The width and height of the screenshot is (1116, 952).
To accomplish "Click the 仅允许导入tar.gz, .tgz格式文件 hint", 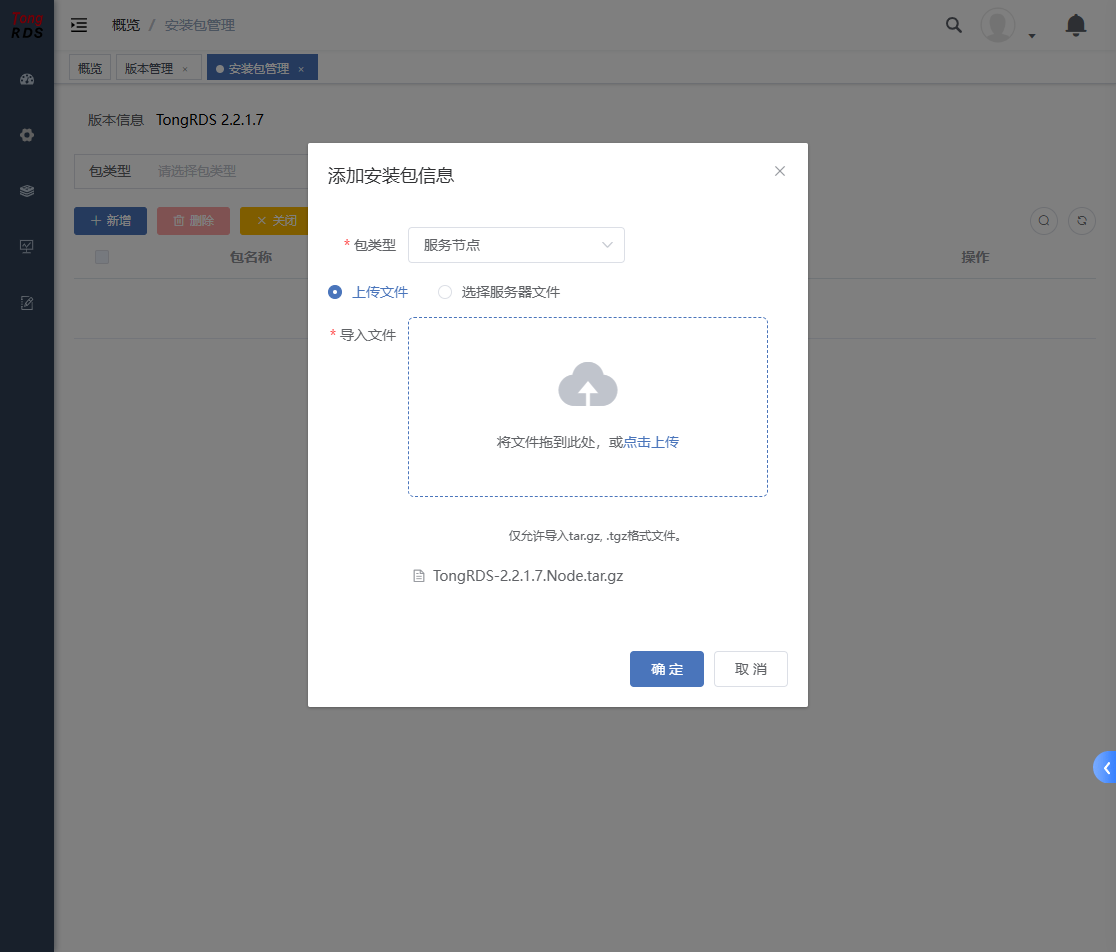I will 596,536.
